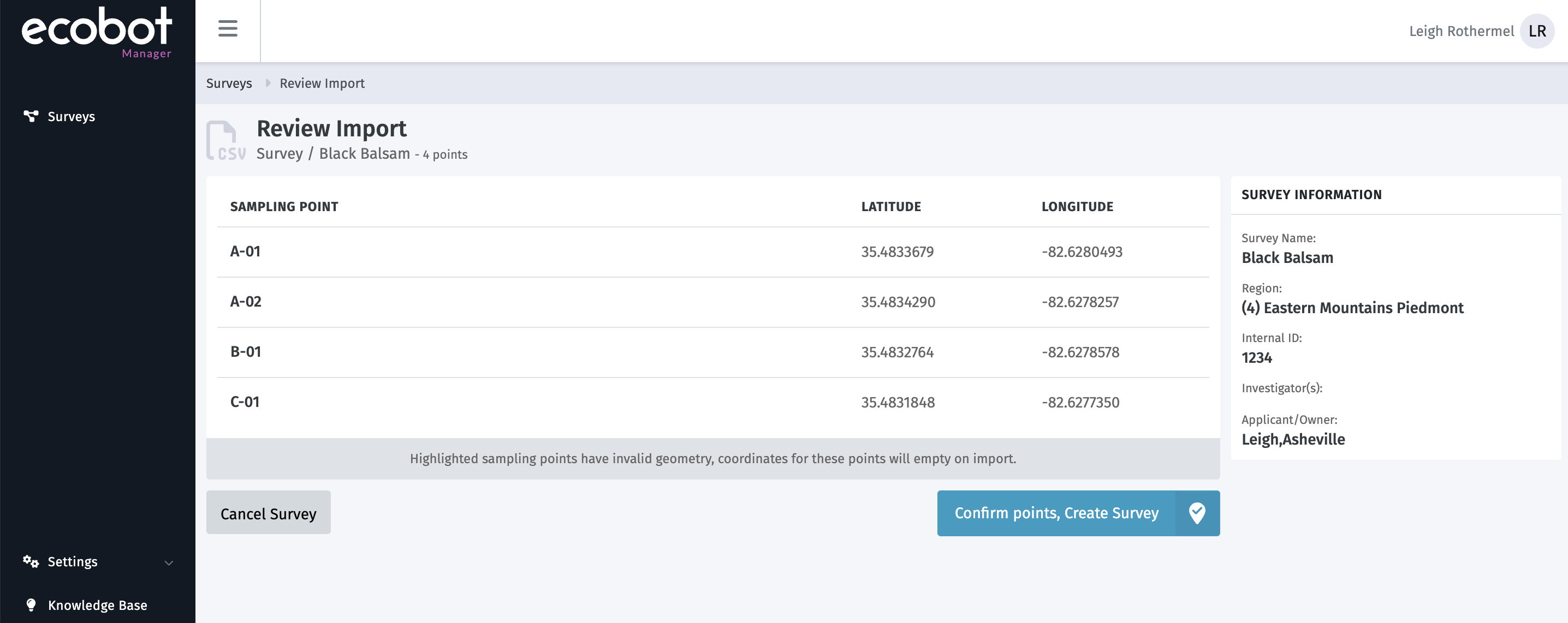This screenshot has width=1568, height=623.
Task: Click the CSV file icon
Action: tap(225, 141)
